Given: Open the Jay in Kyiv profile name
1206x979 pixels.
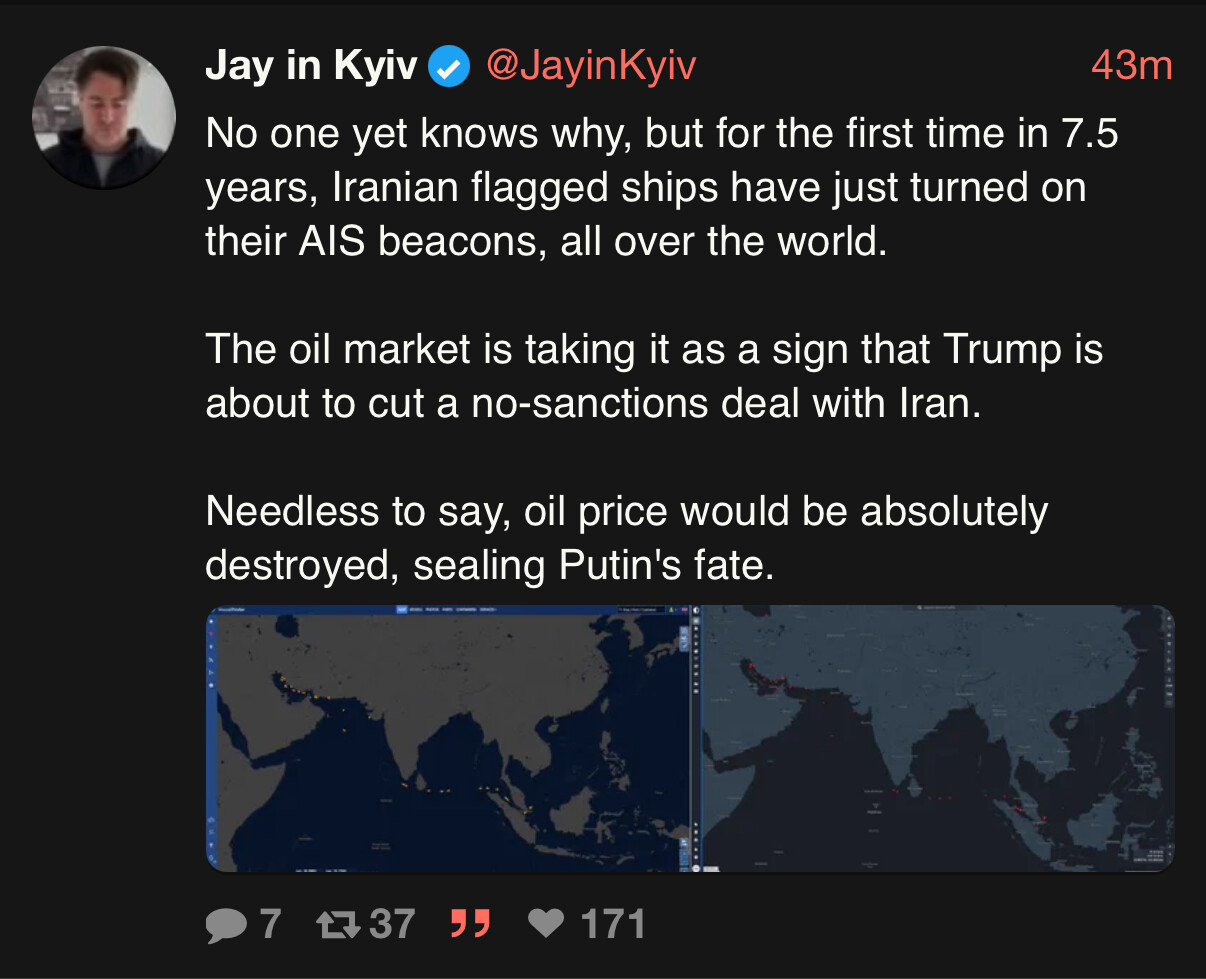Looking at the screenshot, I should pos(311,66).
